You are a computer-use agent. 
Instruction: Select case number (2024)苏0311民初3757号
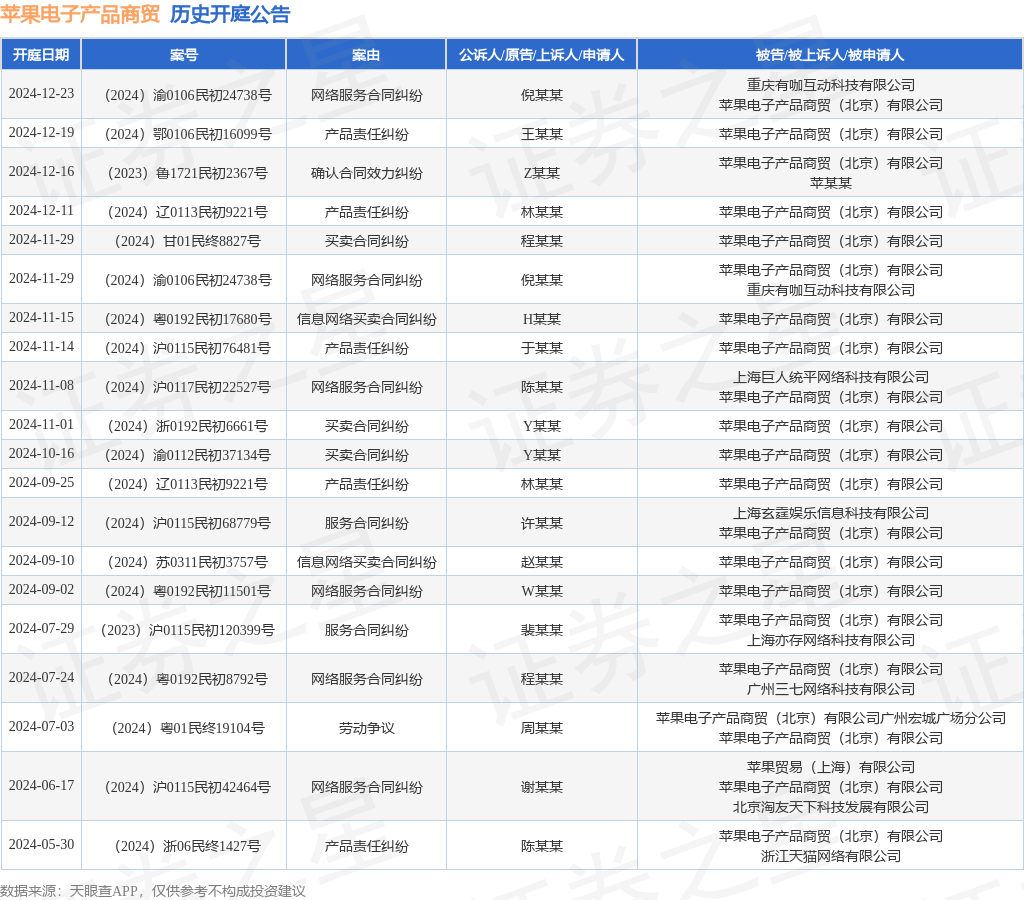click(x=187, y=562)
